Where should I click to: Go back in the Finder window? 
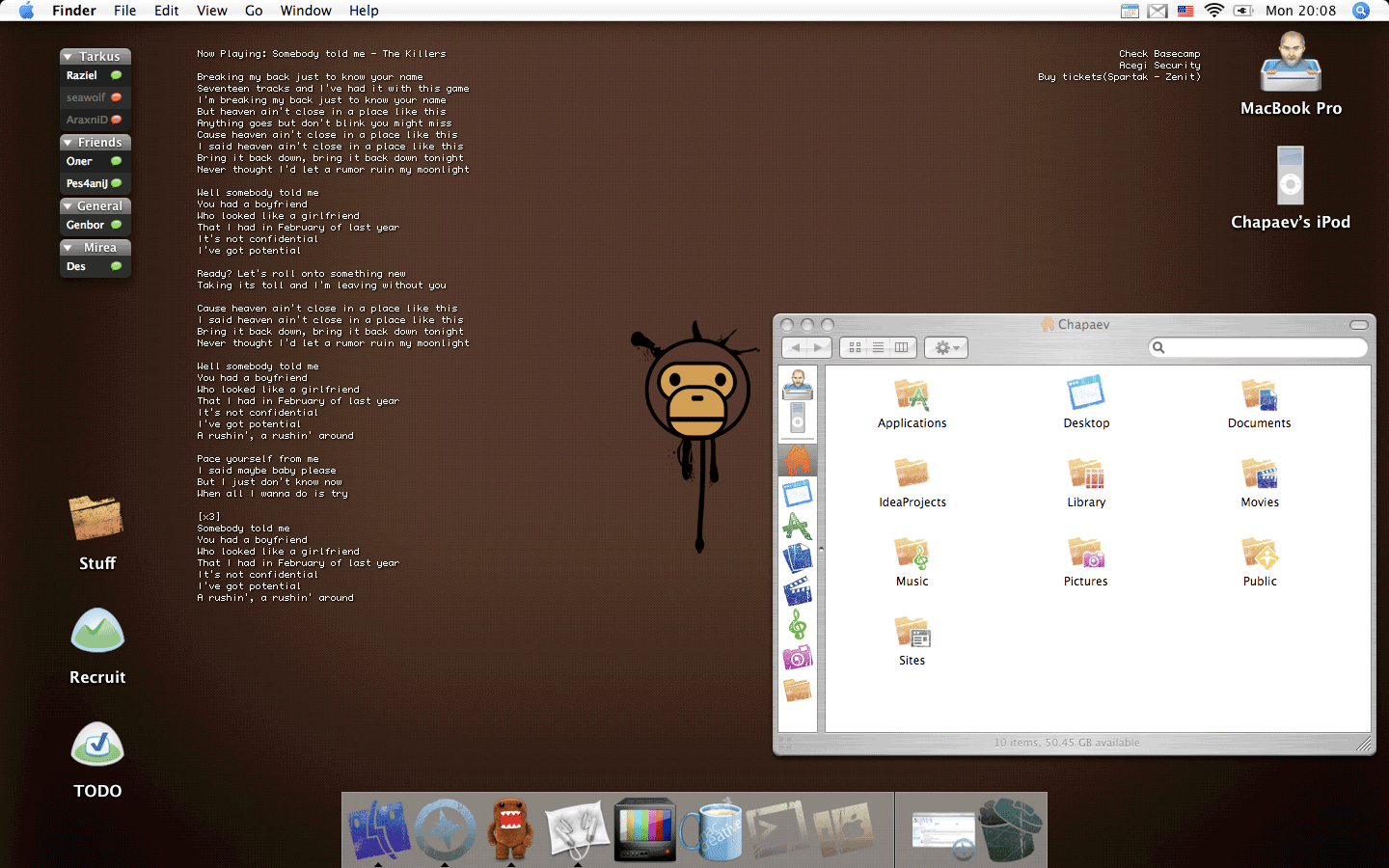796,347
